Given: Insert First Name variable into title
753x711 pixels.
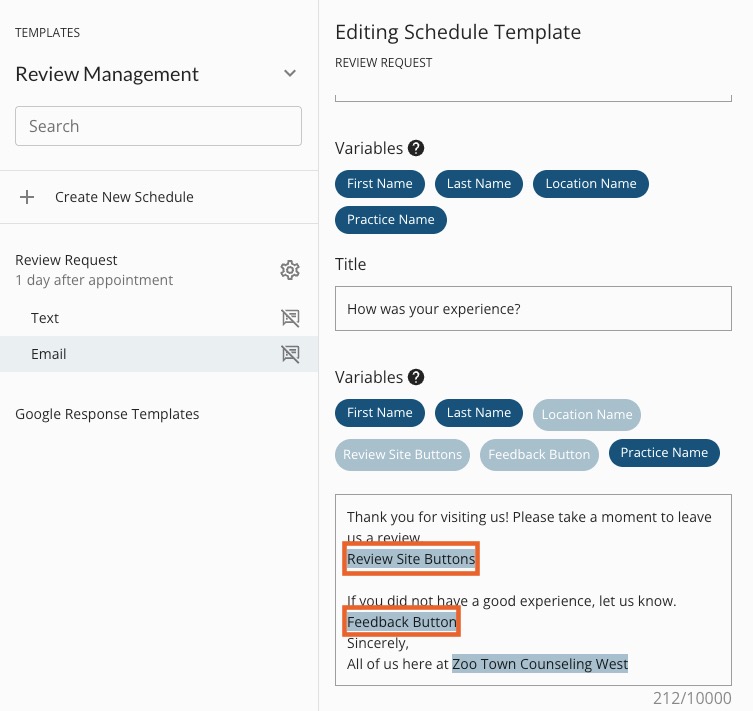Looking at the screenshot, I should pos(380,184).
